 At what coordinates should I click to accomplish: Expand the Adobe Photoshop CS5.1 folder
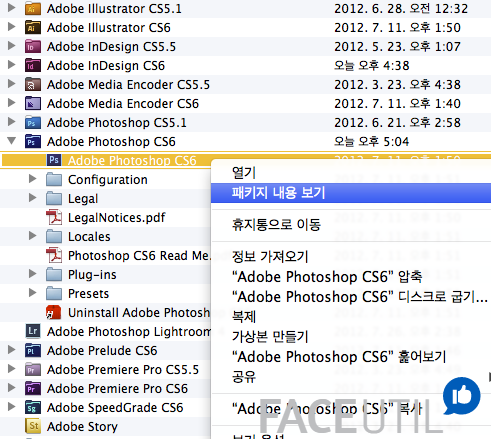tap(12, 122)
